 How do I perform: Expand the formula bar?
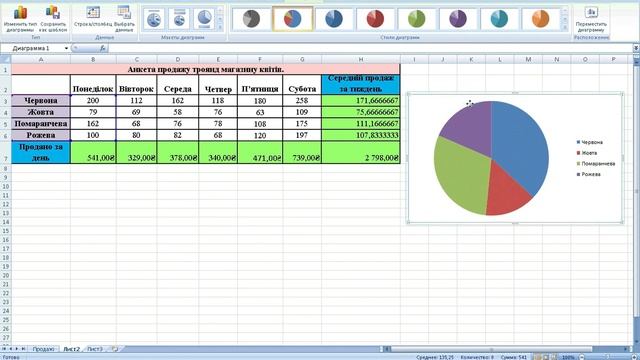pyautogui.click(x=636, y=48)
